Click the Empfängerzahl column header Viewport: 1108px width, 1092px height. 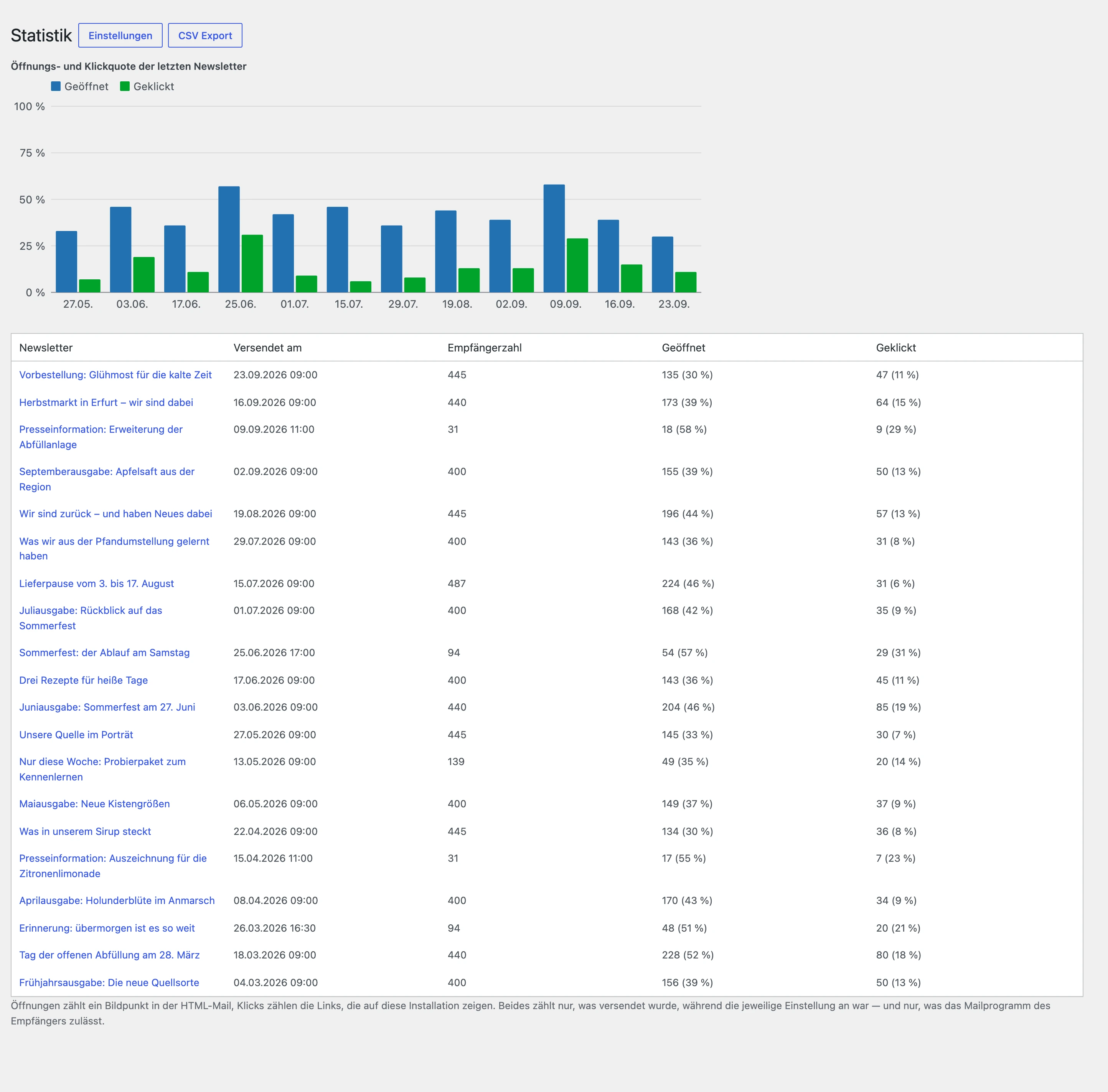[x=485, y=348]
